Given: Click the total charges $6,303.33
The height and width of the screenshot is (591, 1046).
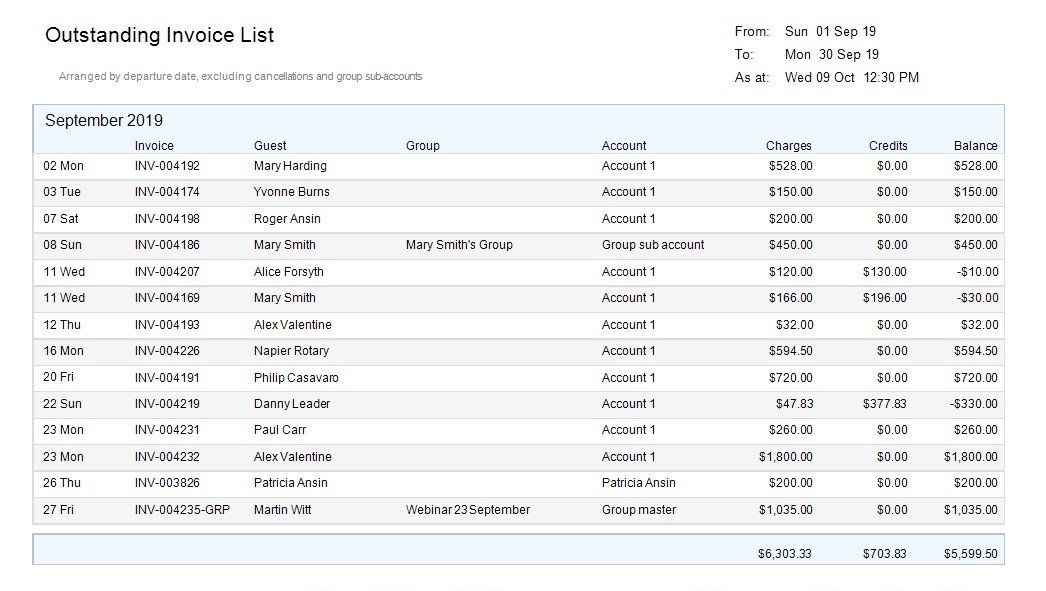Looking at the screenshot, I should [x=784, y=554].
